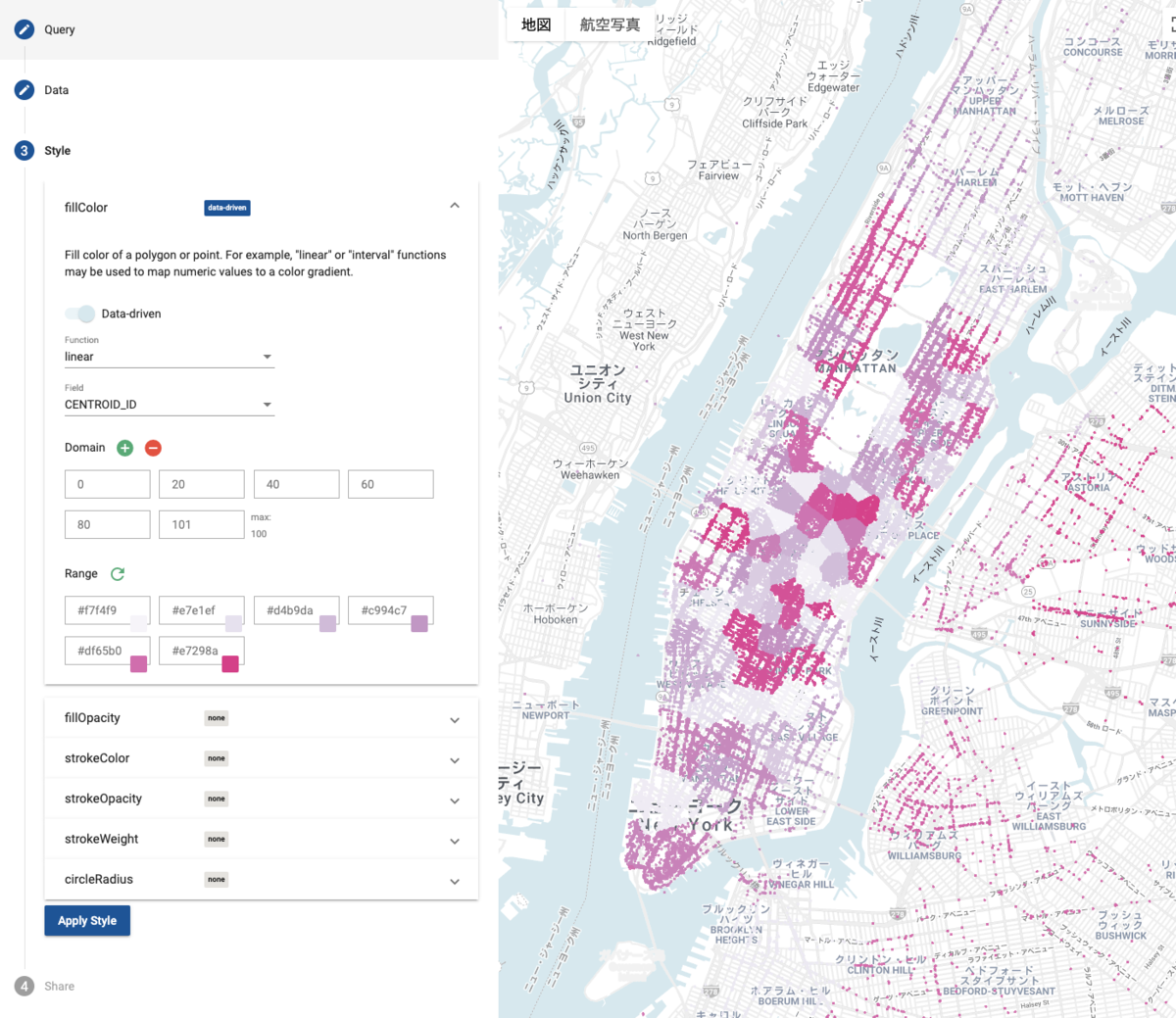Expand the fillOpacity section
This screenshot has height=1018, width=1176.
click(x=455, y=720)
